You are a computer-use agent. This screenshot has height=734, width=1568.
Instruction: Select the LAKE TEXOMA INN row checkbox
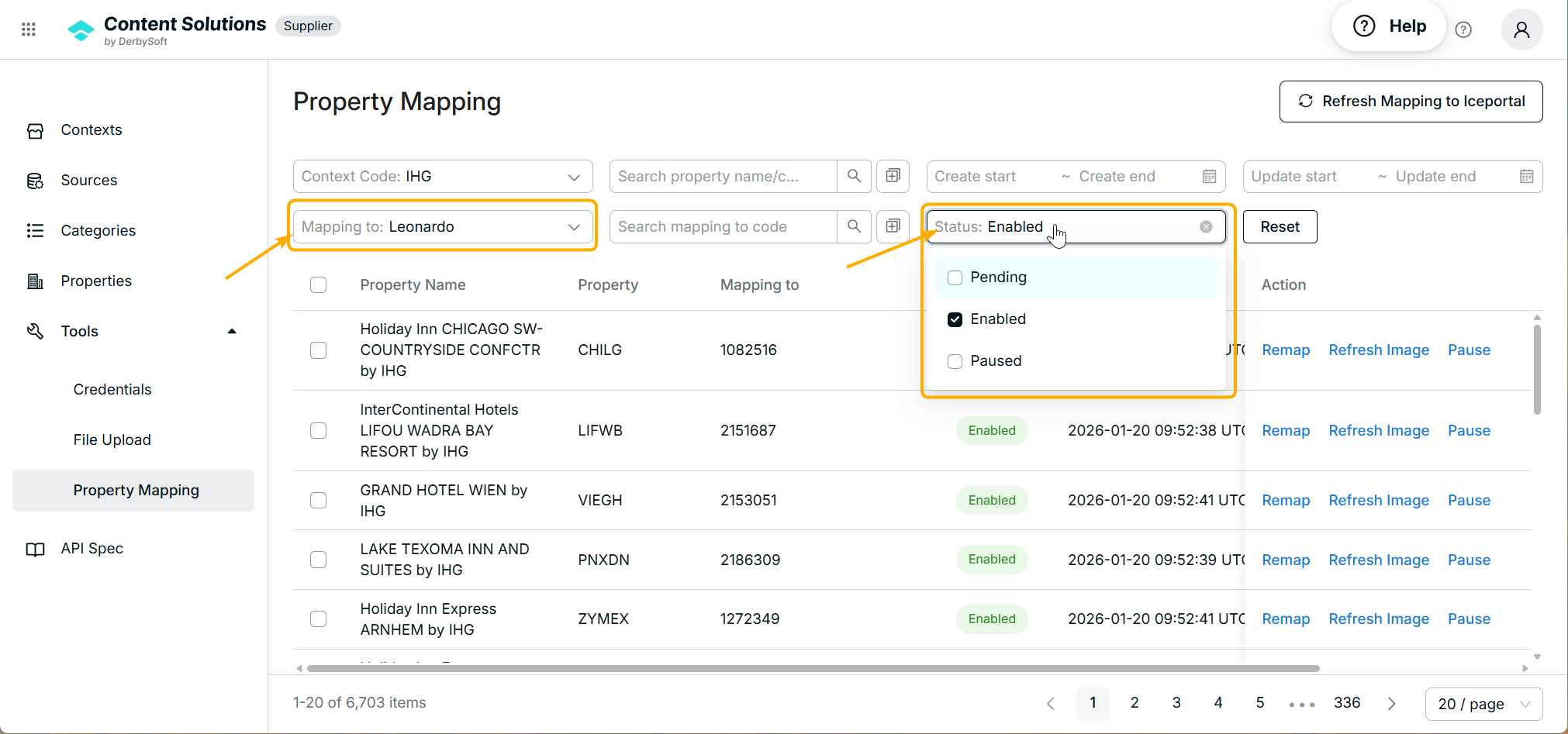tap(318, 560)
